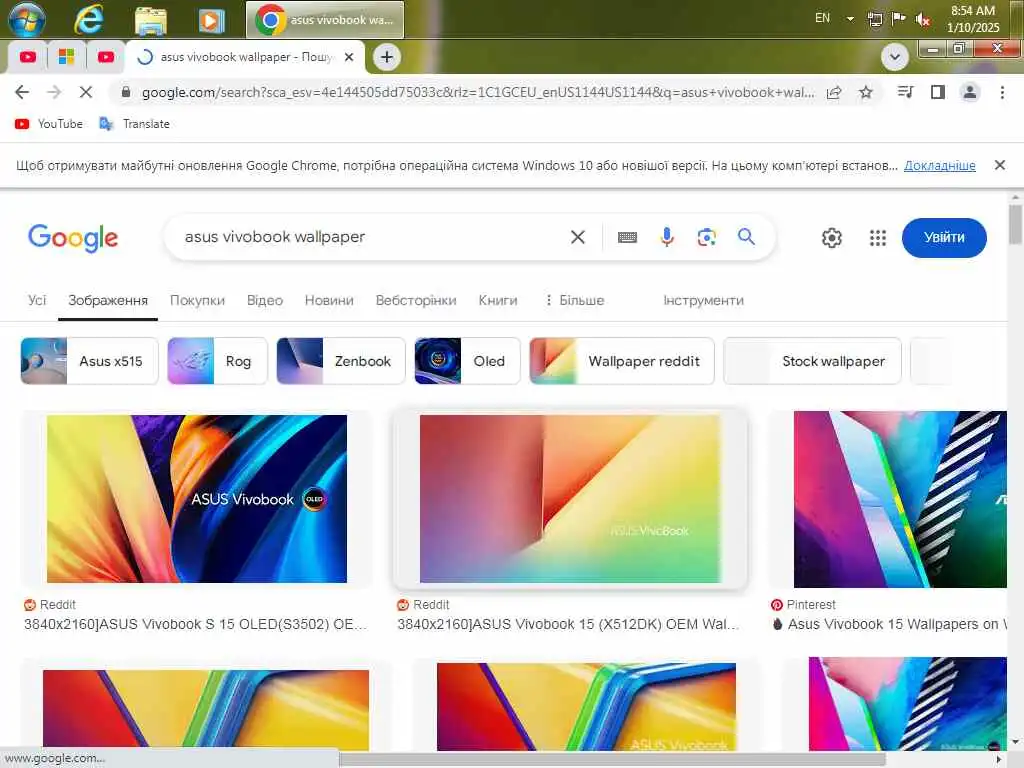The width and height of the screenshot is (1024, 768).
Task: Open the media controls icon
Action: tap(905, 92)
